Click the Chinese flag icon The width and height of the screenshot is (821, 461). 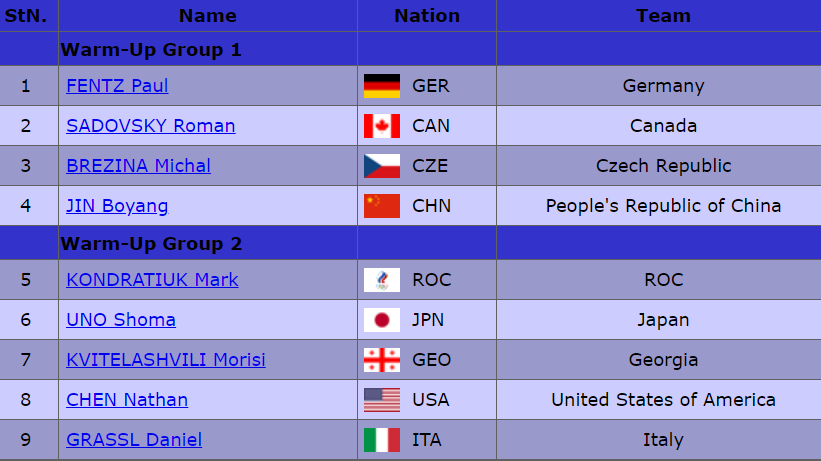point(381,206)
